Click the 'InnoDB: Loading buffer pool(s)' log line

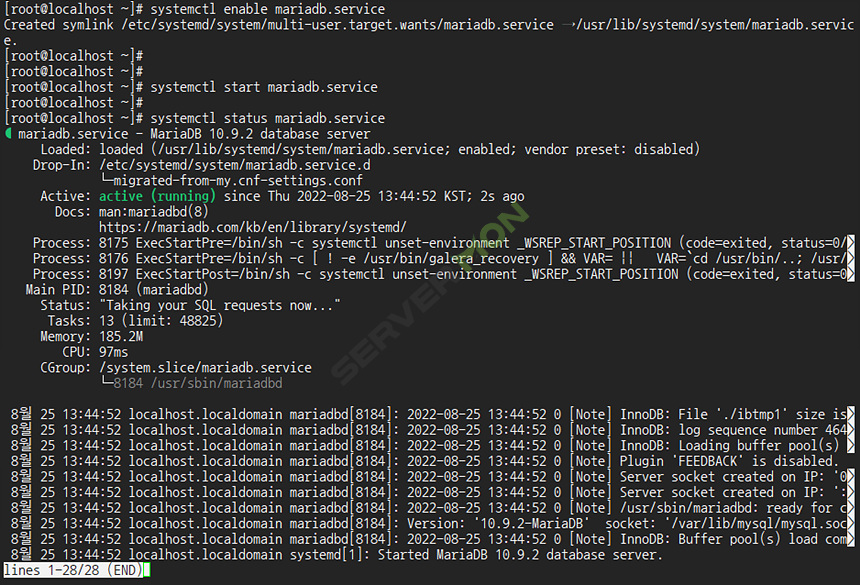pos(432,446)
